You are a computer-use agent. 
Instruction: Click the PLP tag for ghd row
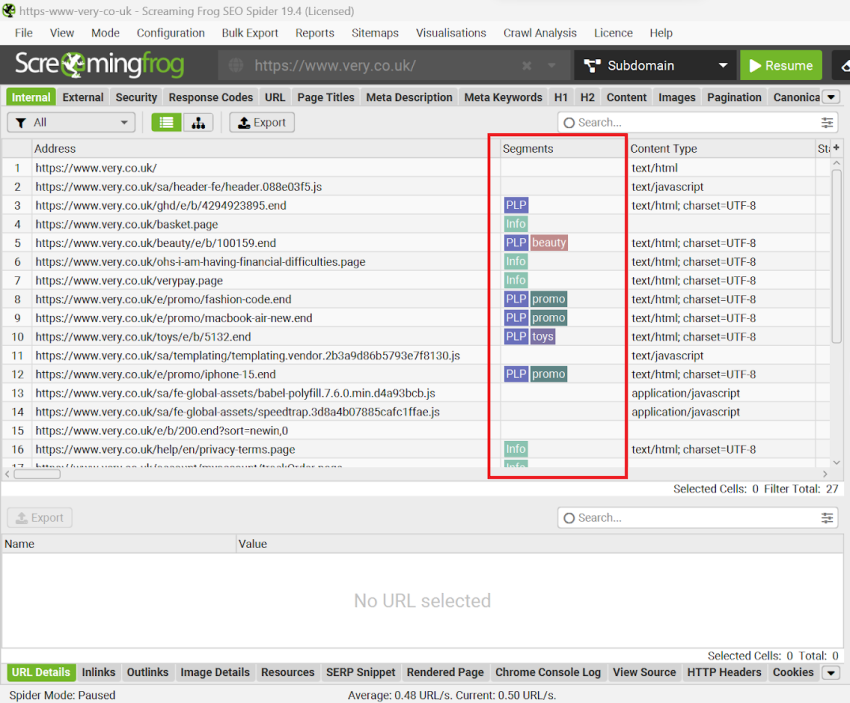pyautogui.click(x=516, y=205)
